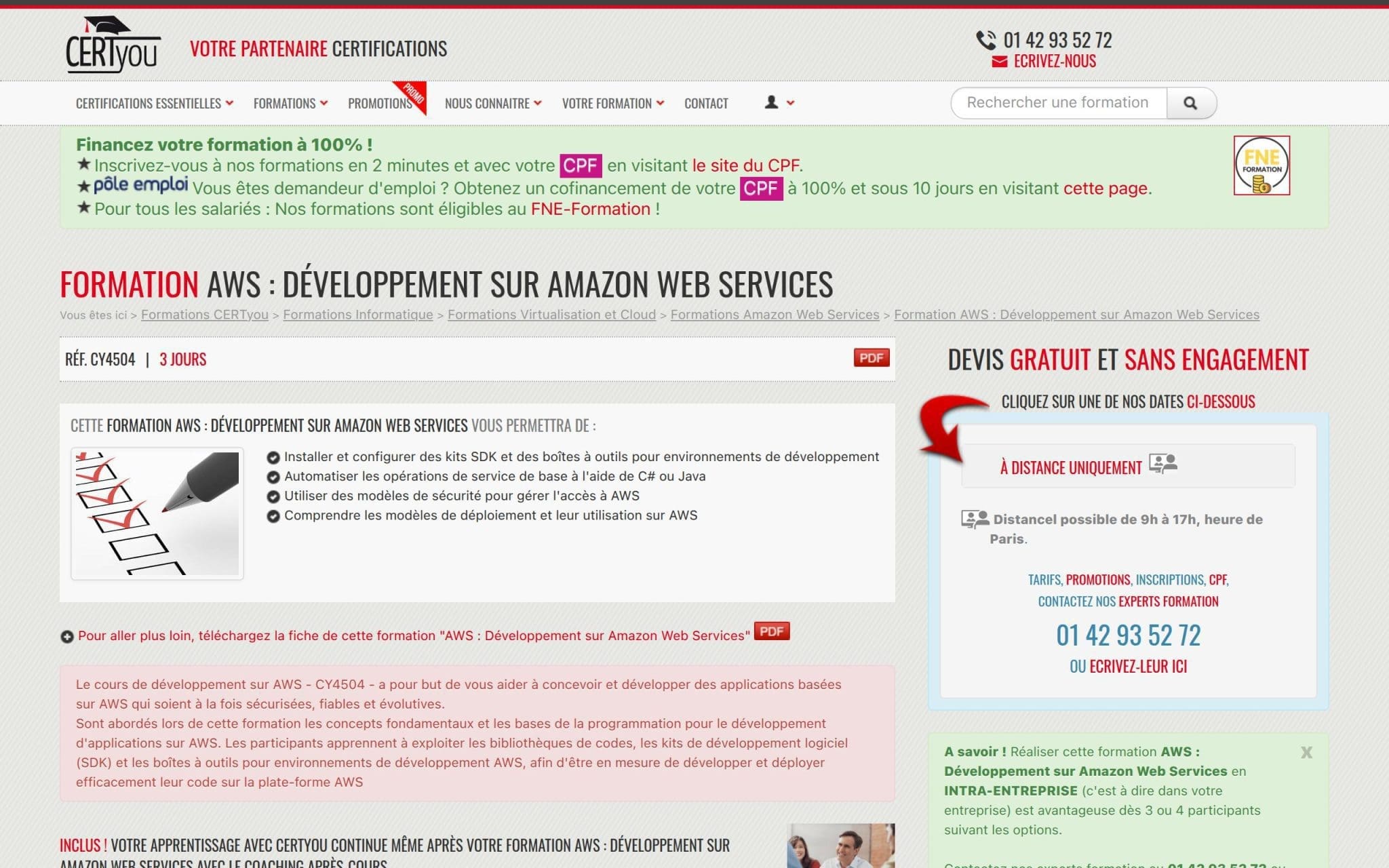Click the search magnifier icon

click(1190, 102)
